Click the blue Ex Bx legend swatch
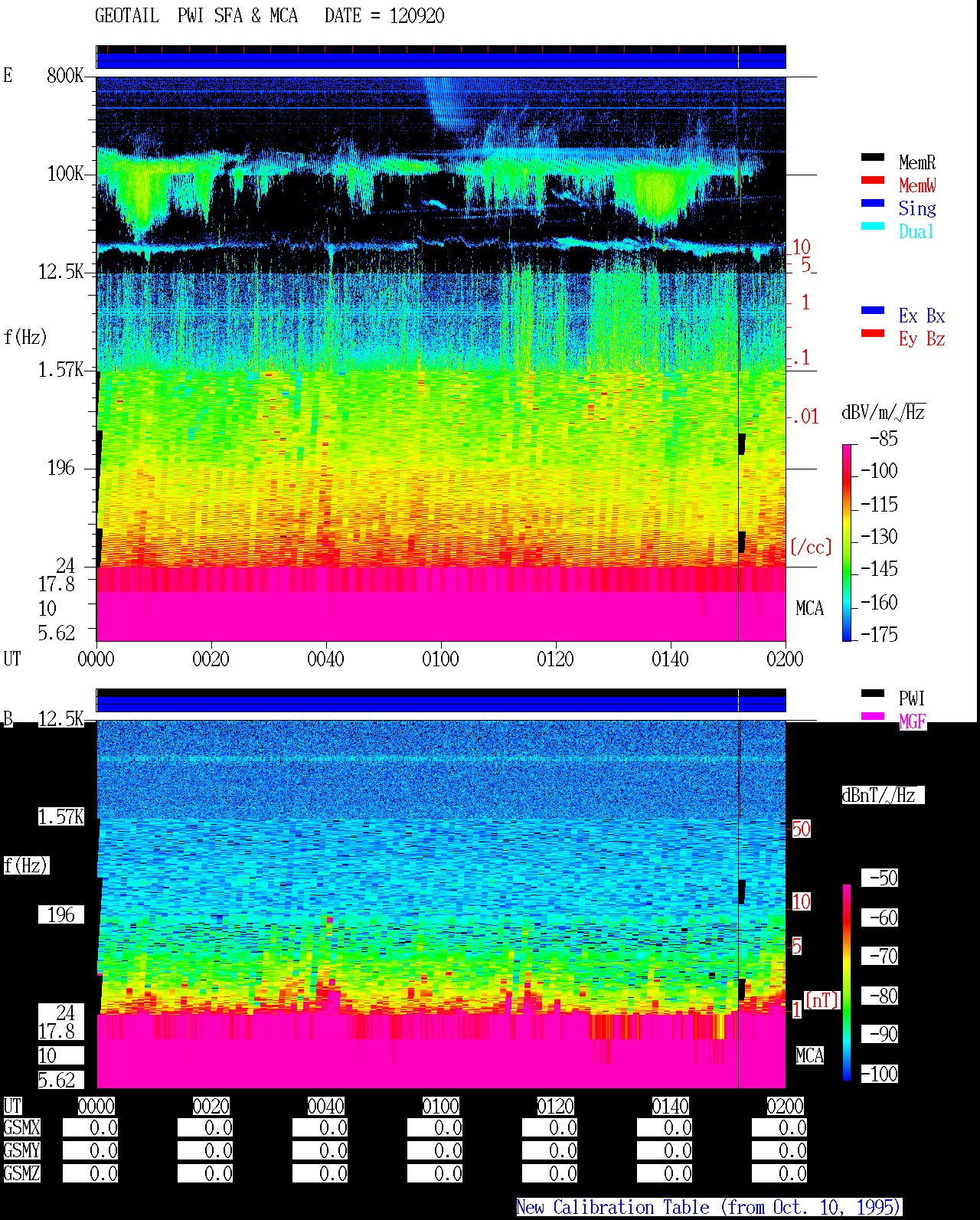Screen dimensions: 980x1220 pyautogui.click(x=873, y=311)
